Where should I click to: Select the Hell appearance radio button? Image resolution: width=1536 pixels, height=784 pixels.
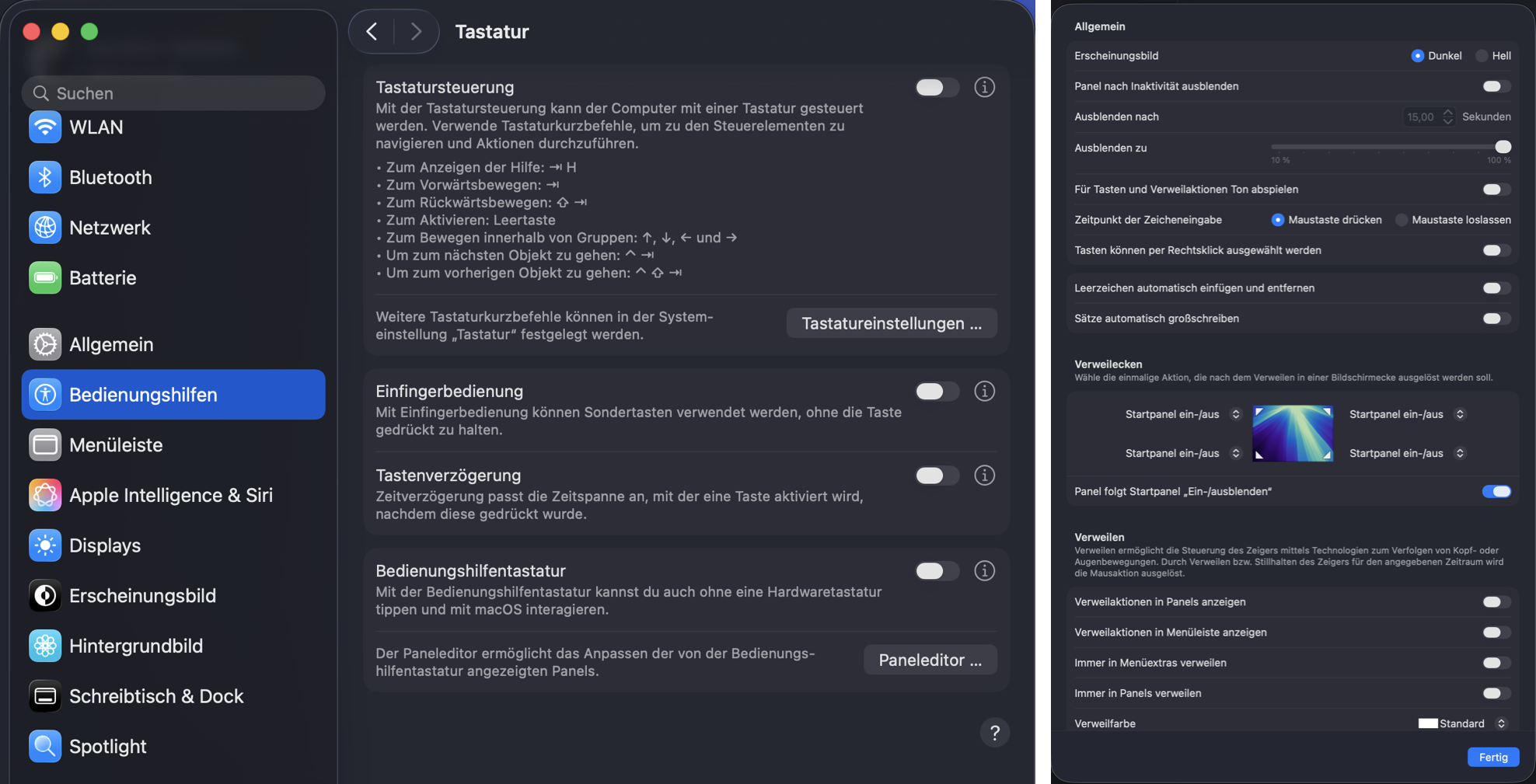(1482, 56)
